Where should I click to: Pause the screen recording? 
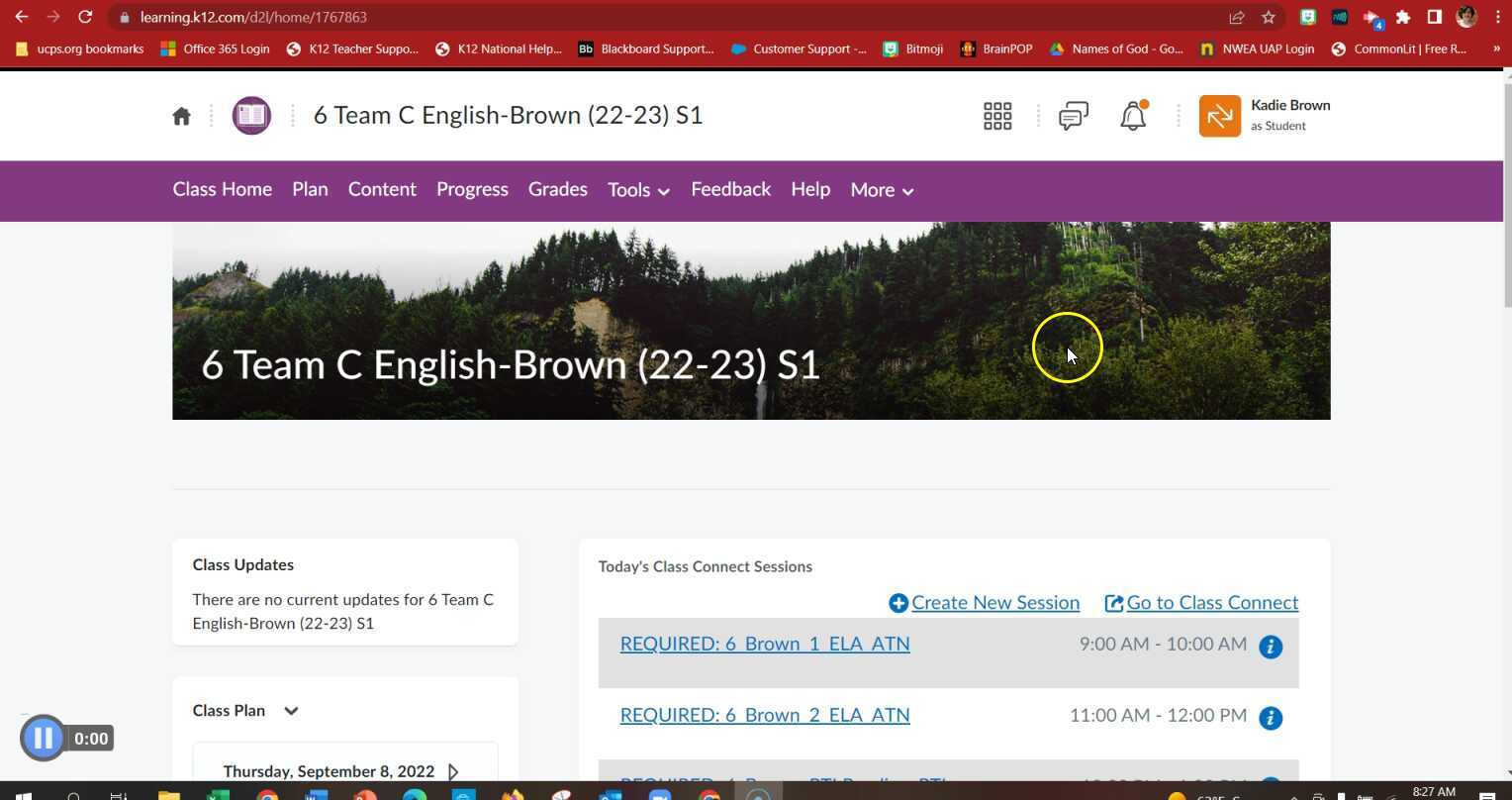click(x=43, y=738)
